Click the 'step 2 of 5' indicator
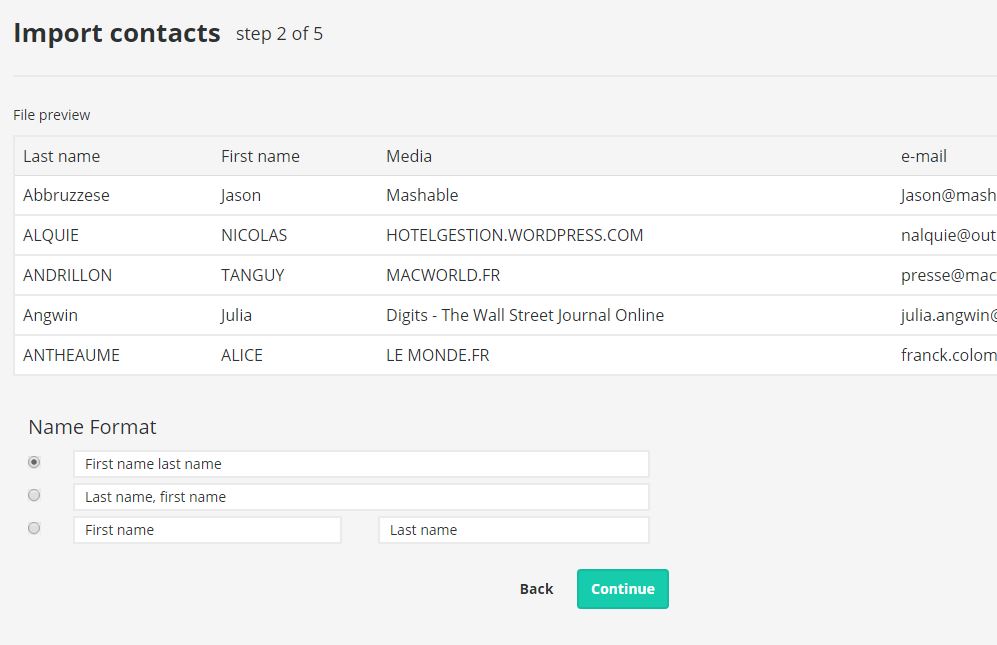The height and width of the screenshot is (645, 997). pyautogui.click(x=279, y=34)
